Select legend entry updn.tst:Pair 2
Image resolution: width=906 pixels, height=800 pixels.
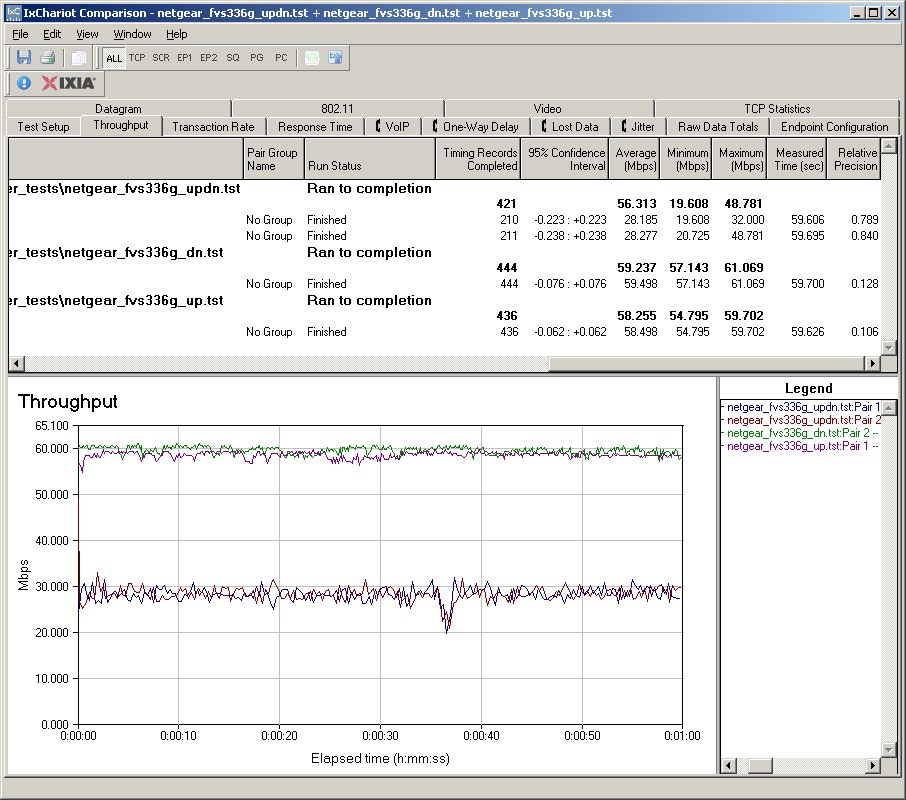pos(803,420)
